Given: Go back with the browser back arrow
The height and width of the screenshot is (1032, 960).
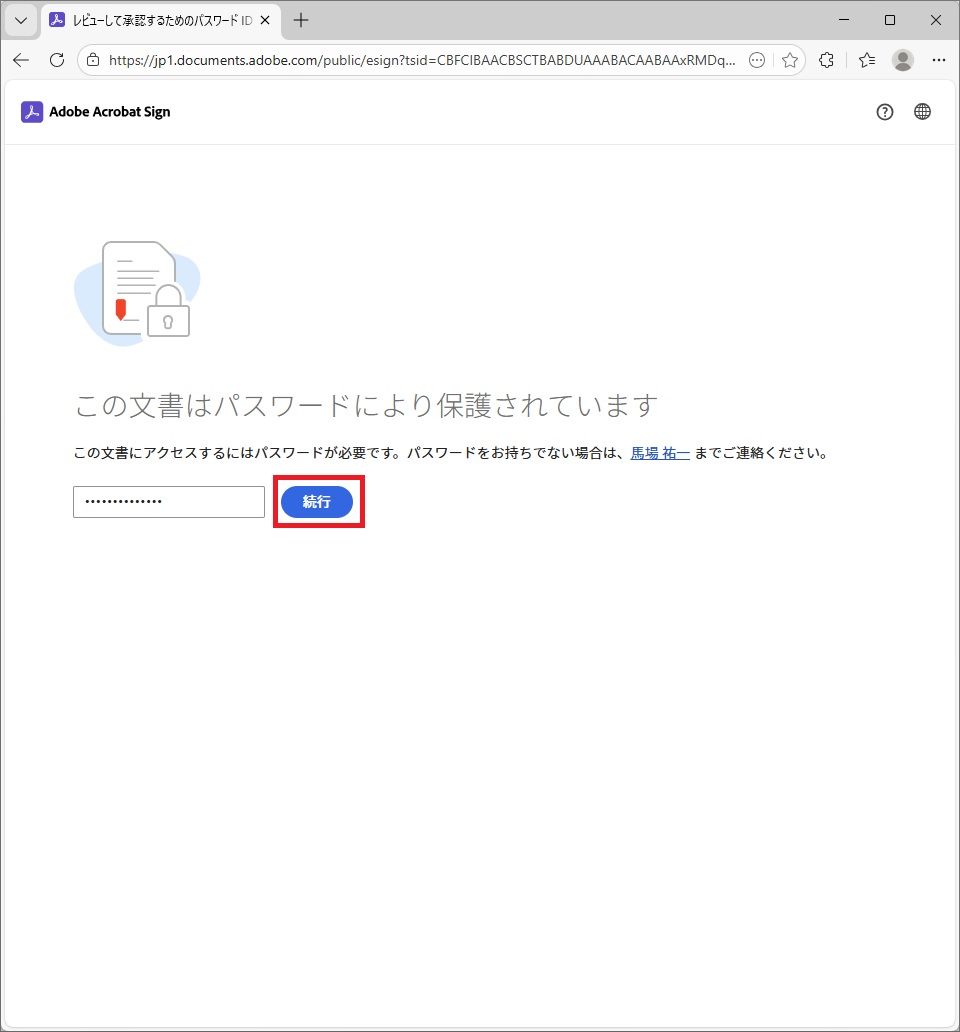Looking at the screenshot, I should point(21,60).
